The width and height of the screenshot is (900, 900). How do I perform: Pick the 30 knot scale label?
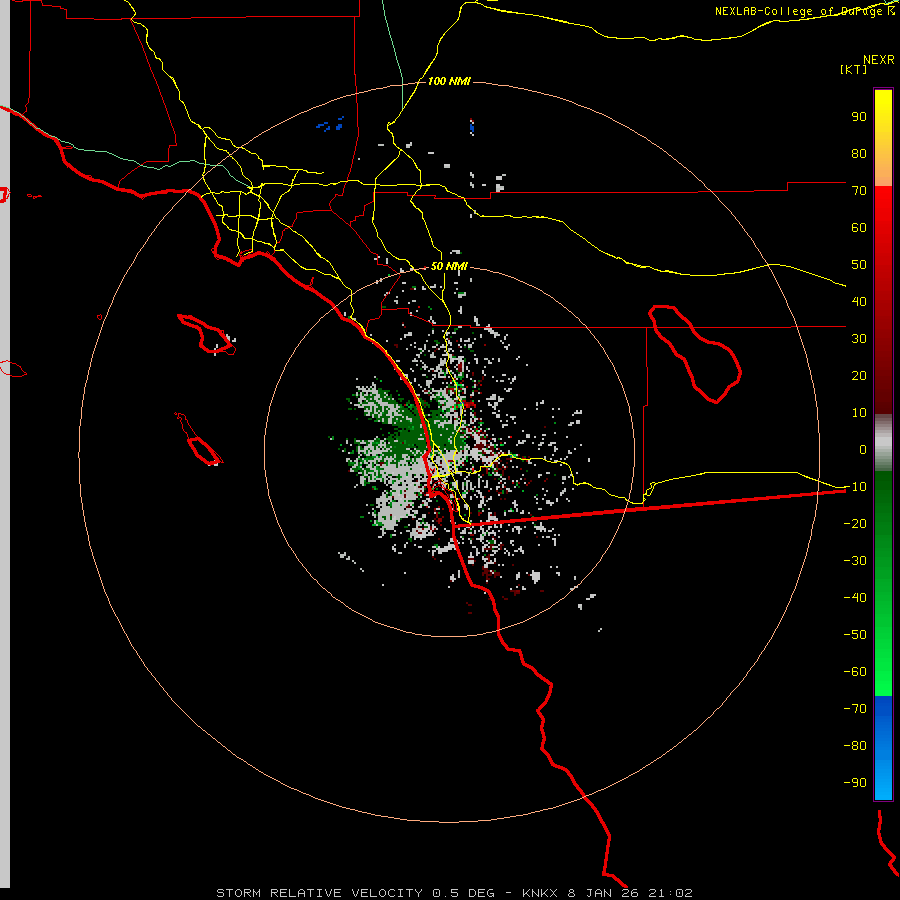[x=859, y=339]
